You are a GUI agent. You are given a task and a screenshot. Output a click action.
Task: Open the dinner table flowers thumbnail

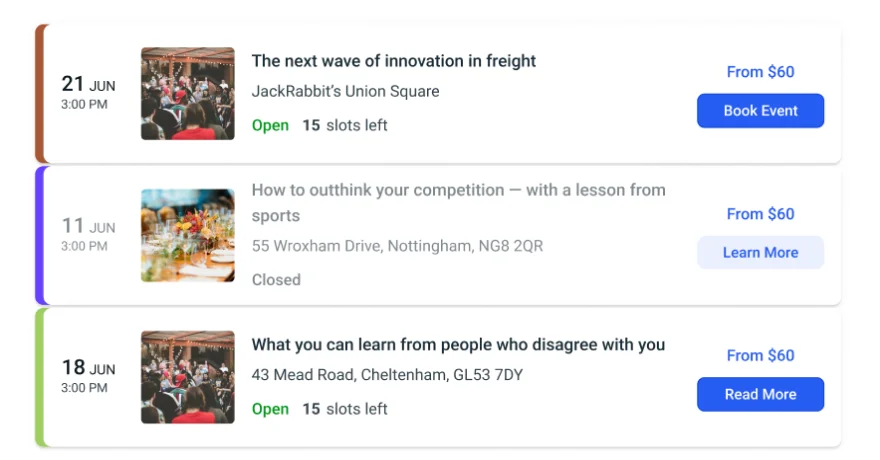point(187,235)
